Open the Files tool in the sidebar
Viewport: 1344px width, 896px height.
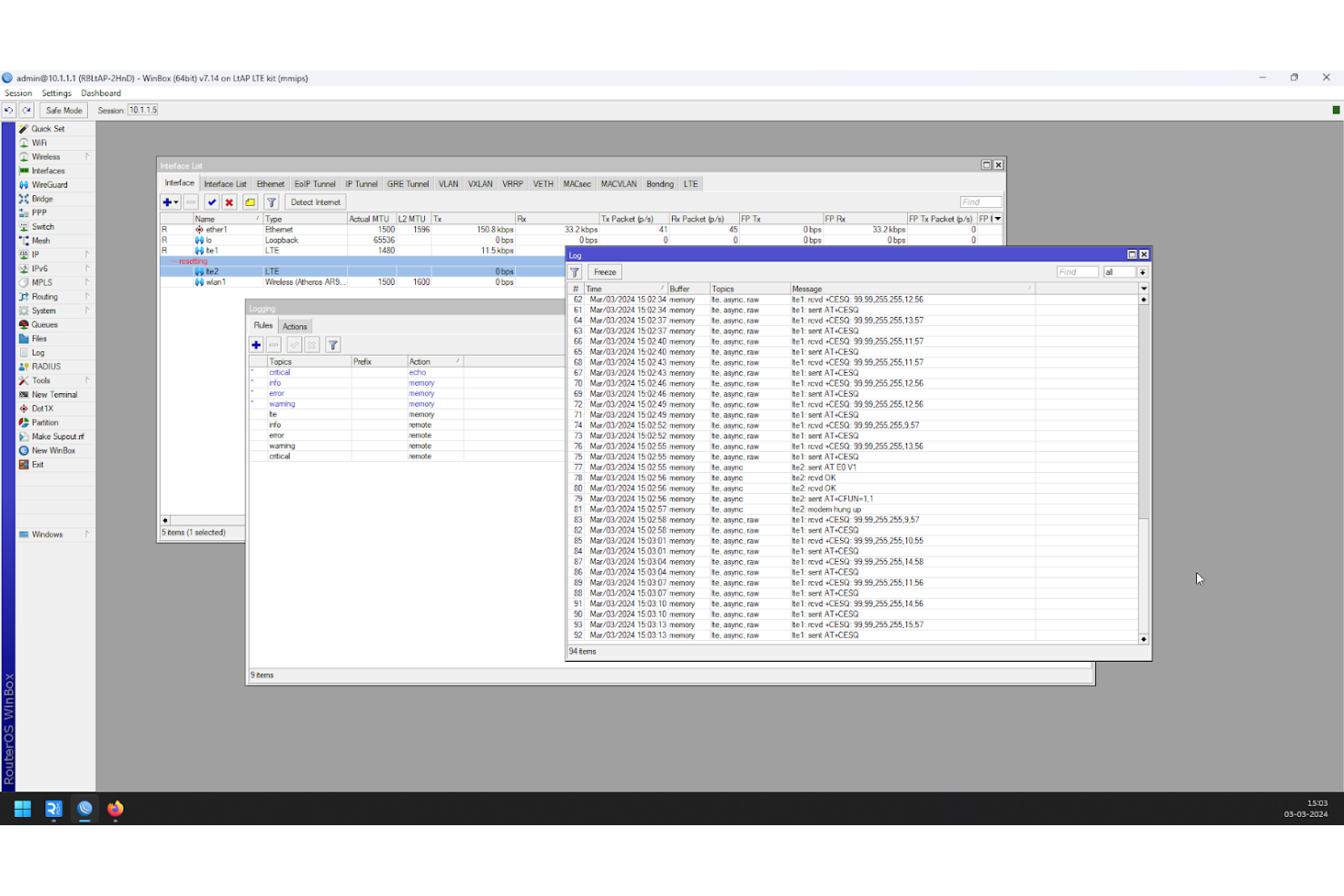40,338
